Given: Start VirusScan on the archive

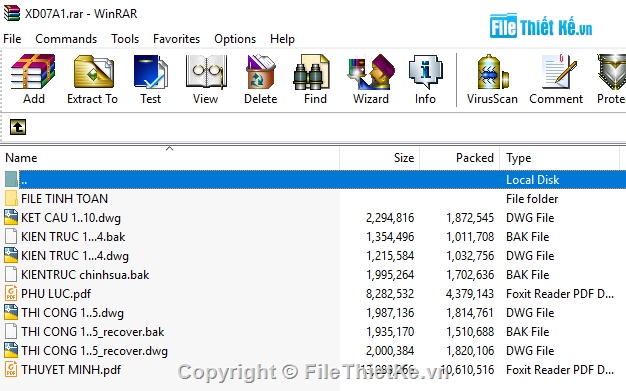Looking at the screenshot, I should tap(492, 79).
